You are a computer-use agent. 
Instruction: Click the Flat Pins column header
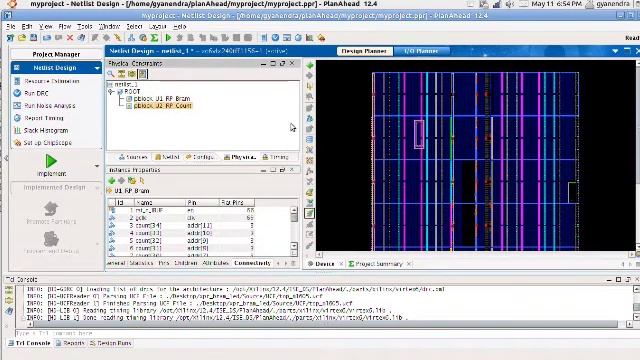click(237, 202)
